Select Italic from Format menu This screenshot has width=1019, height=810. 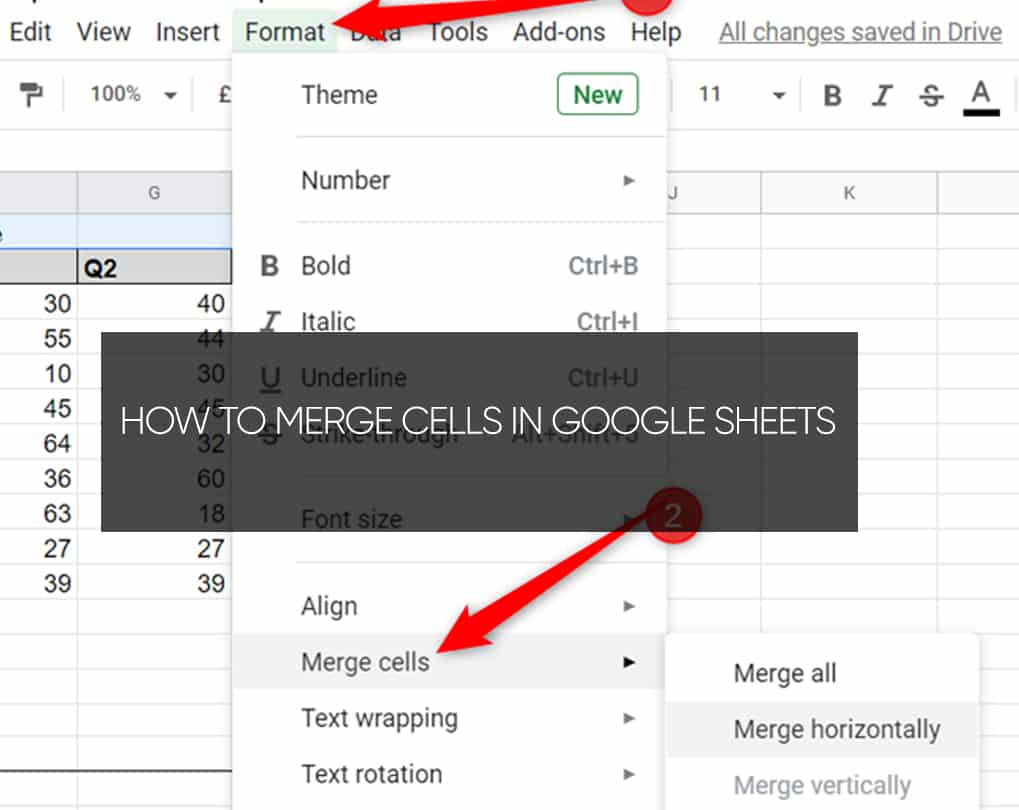click(449, 320)
